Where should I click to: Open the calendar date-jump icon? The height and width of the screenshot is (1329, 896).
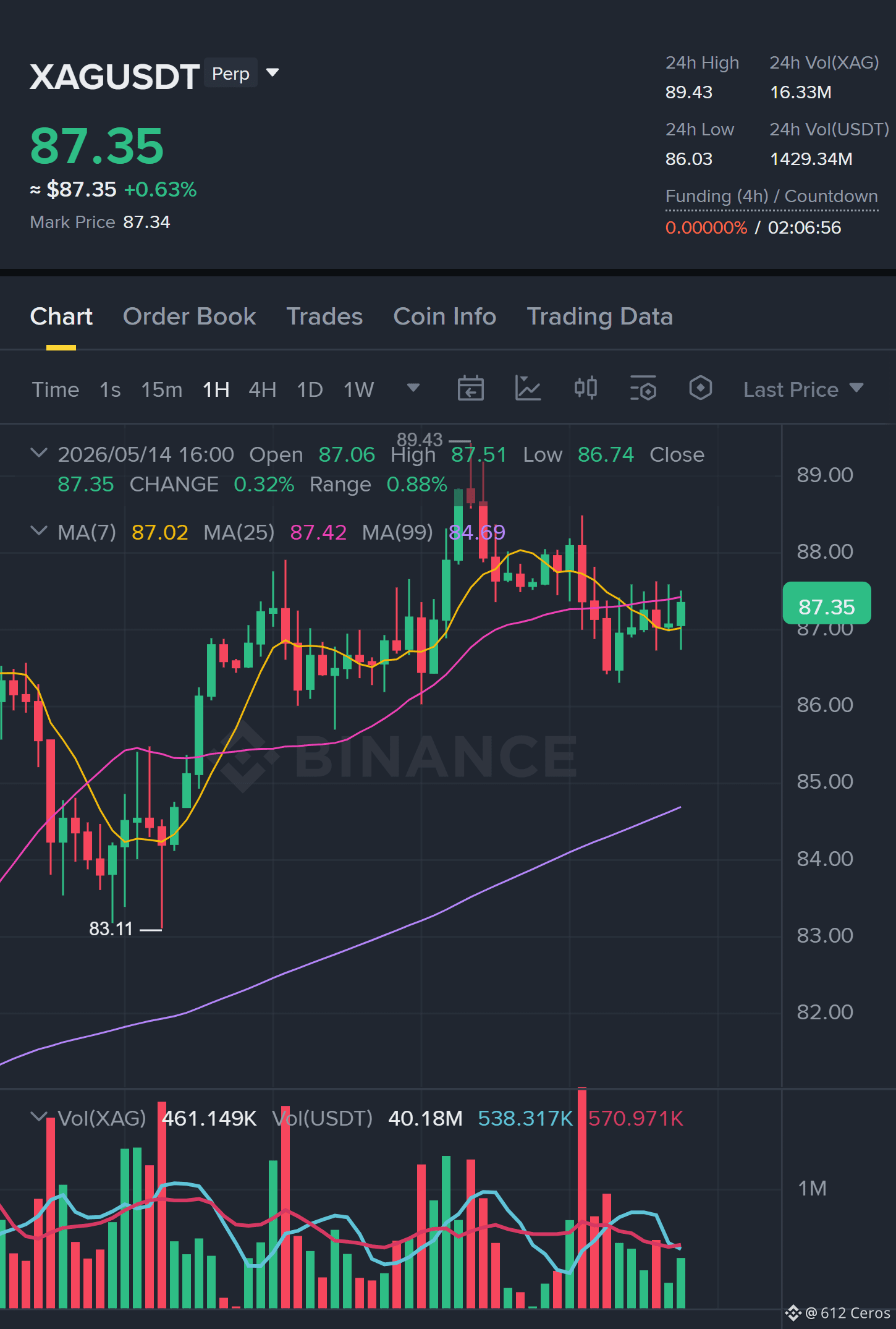coord(470,389)
